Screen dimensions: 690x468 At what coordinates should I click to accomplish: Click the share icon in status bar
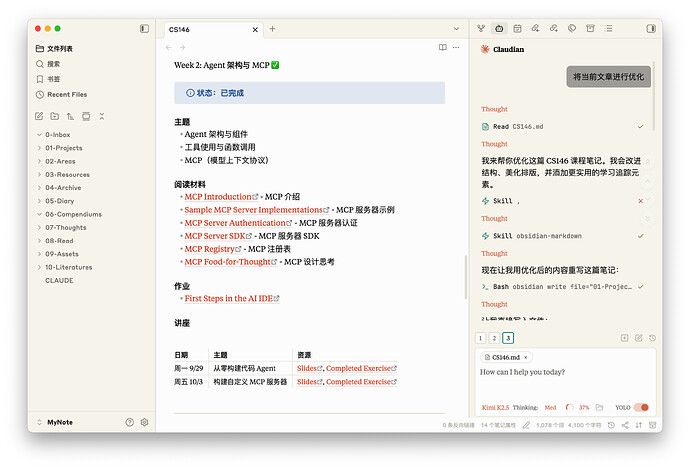pyautogui.click(x=625, y=425)
